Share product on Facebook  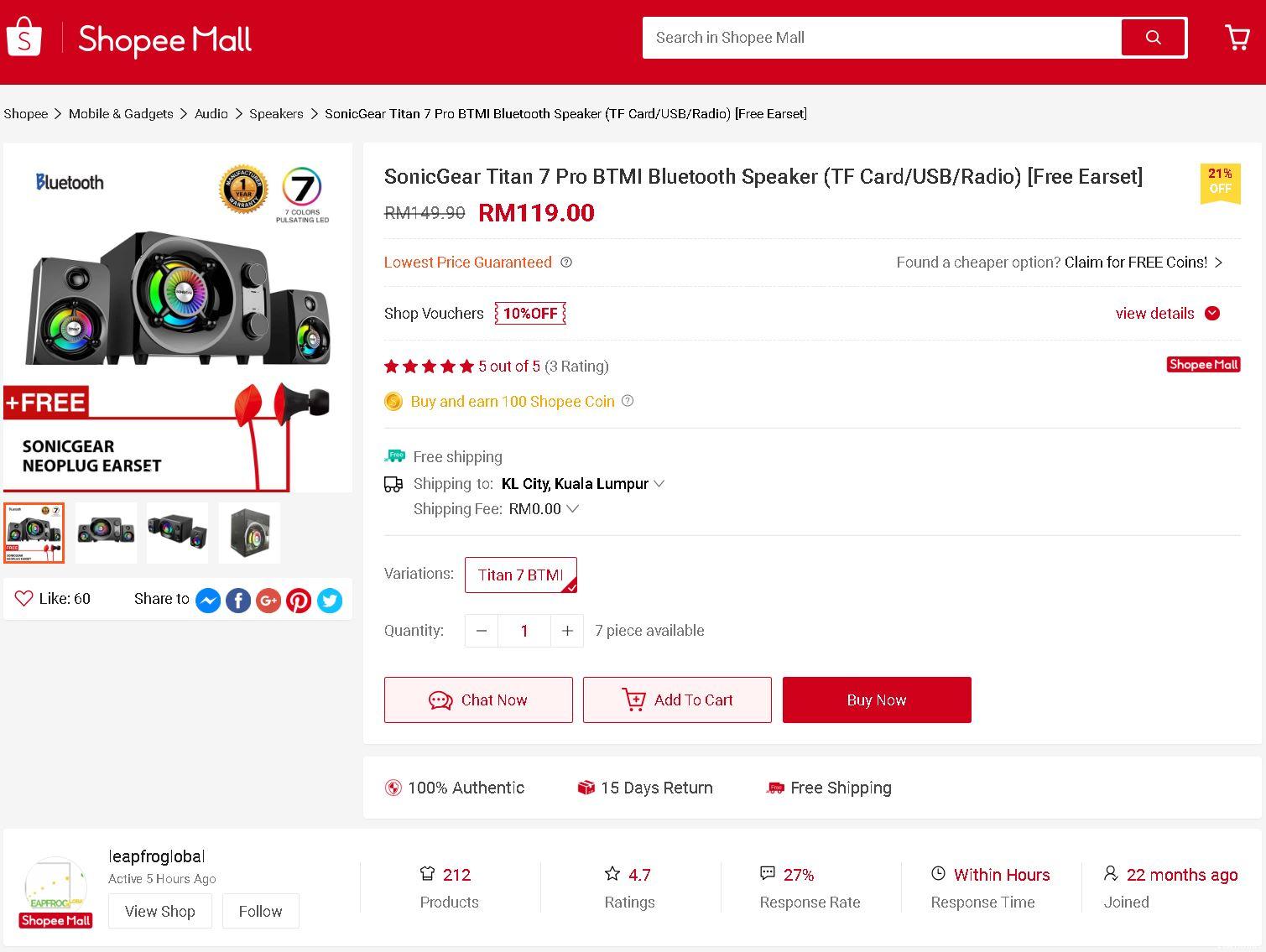(x=238, y=601)
